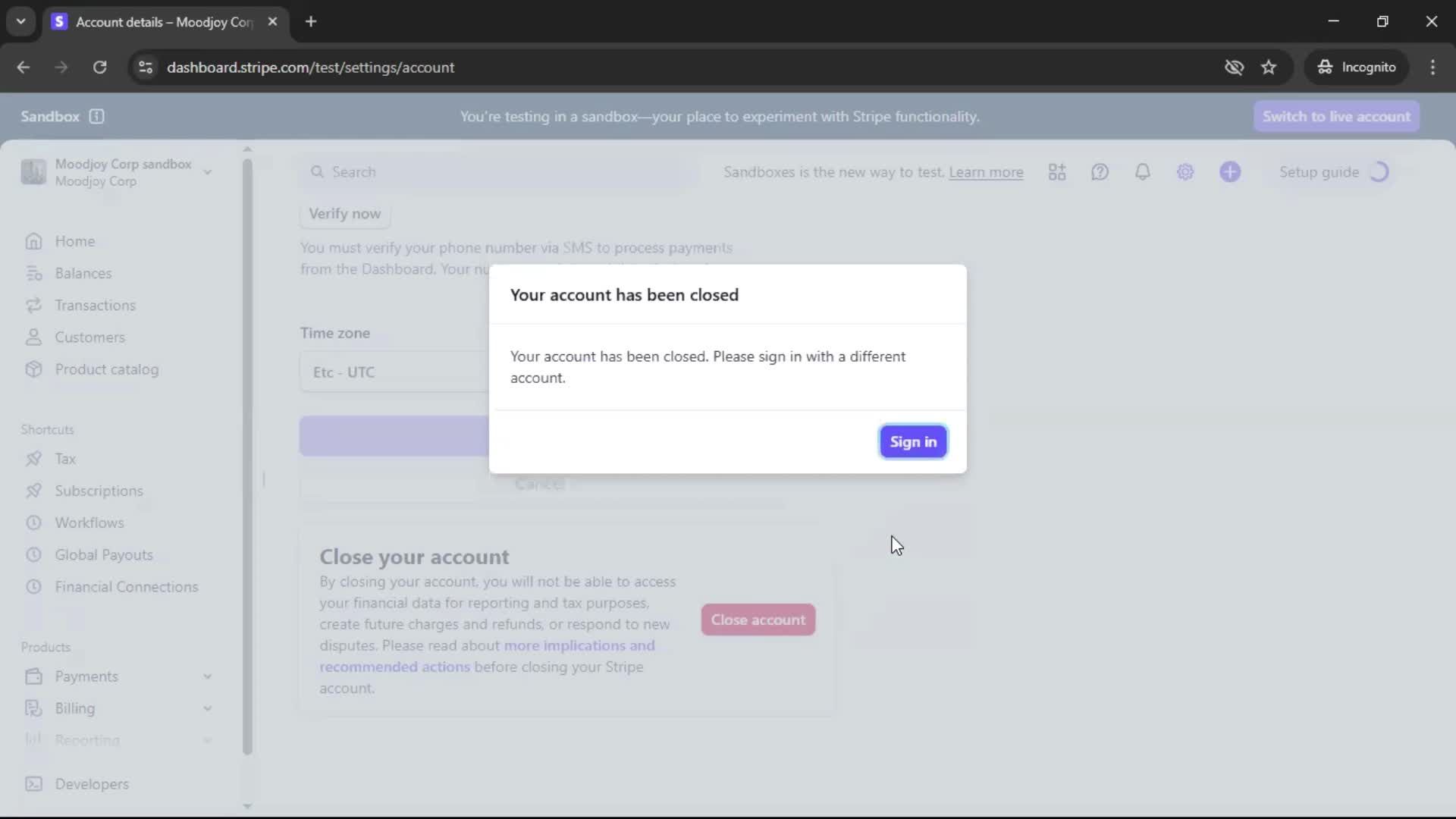Open site information icon in address bar
This screenshot has width=1456, height=819.
[145, 67]
